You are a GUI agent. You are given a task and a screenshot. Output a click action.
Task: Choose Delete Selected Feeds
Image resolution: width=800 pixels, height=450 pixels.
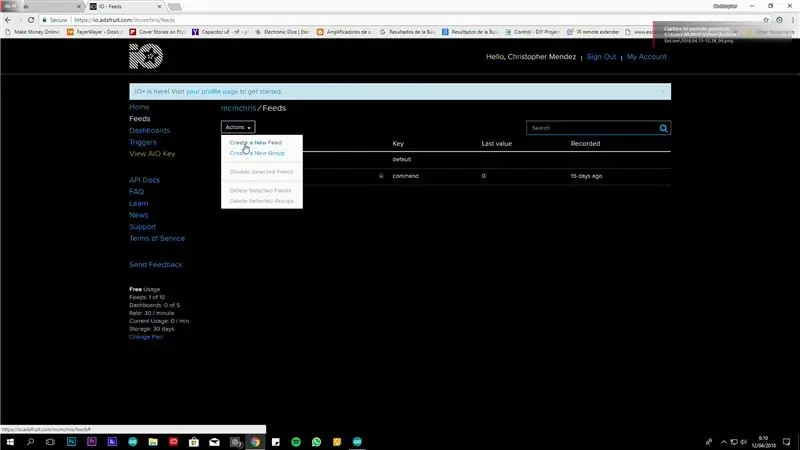pyautogui.click(x=260, y=190)
